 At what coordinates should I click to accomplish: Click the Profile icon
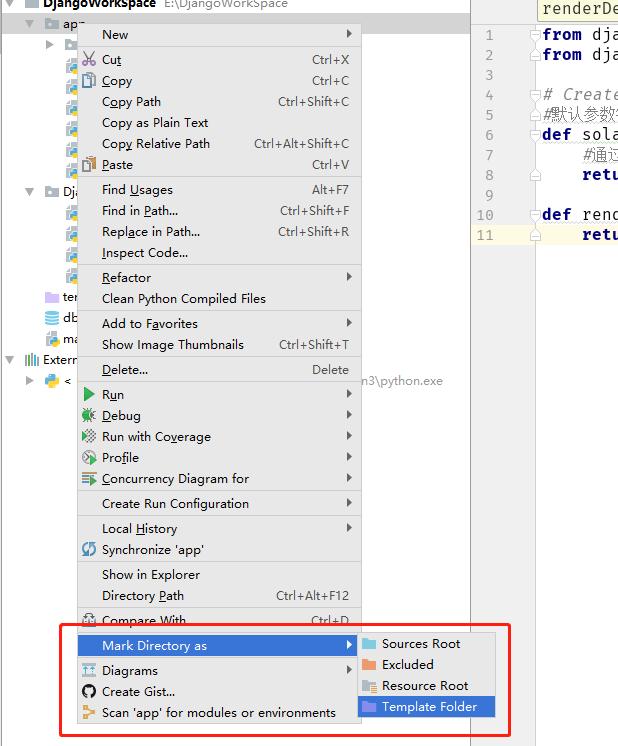click(x=89, y=458)
